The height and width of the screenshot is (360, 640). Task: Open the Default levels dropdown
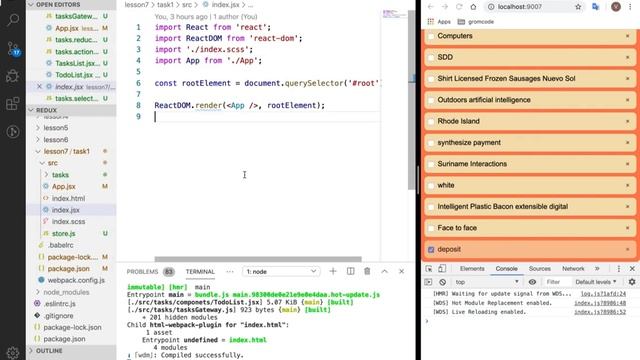pos(596,282)
